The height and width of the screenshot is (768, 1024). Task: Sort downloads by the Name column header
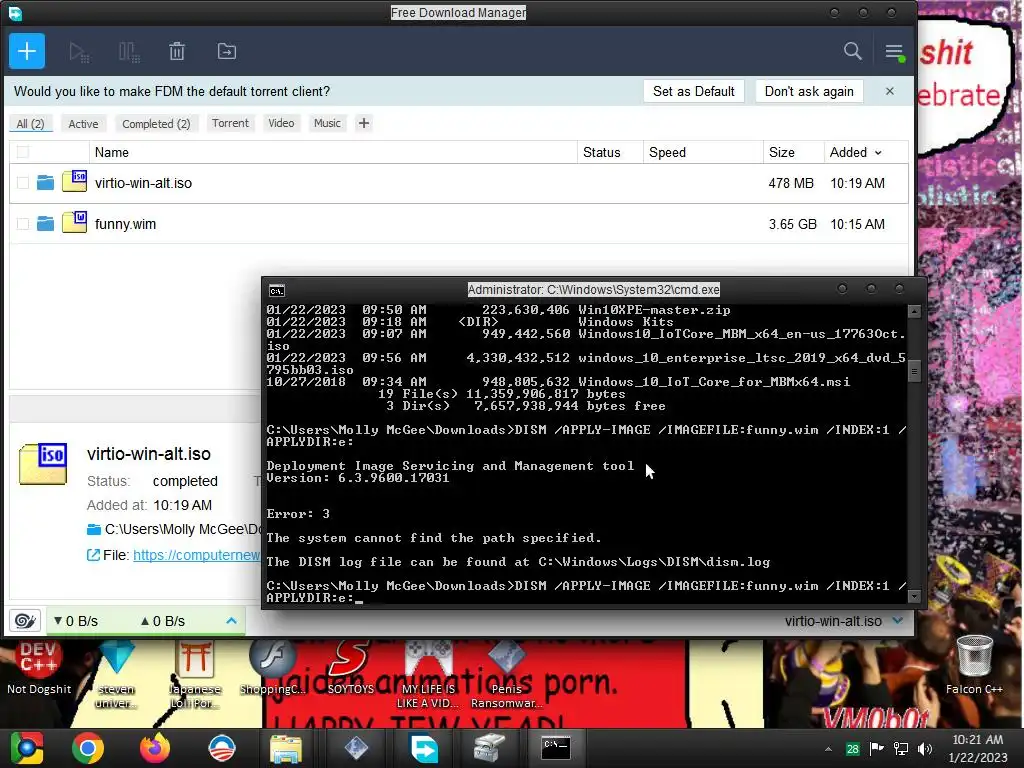[x=333, y=152]
